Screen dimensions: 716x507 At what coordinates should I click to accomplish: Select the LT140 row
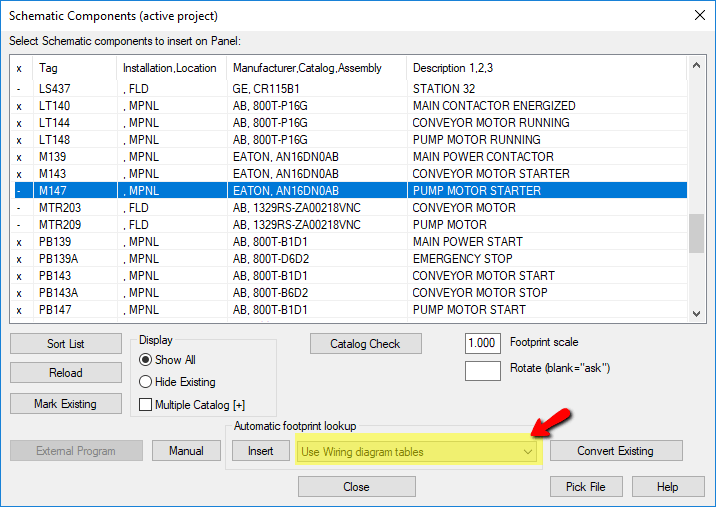[x=351, y=106]
